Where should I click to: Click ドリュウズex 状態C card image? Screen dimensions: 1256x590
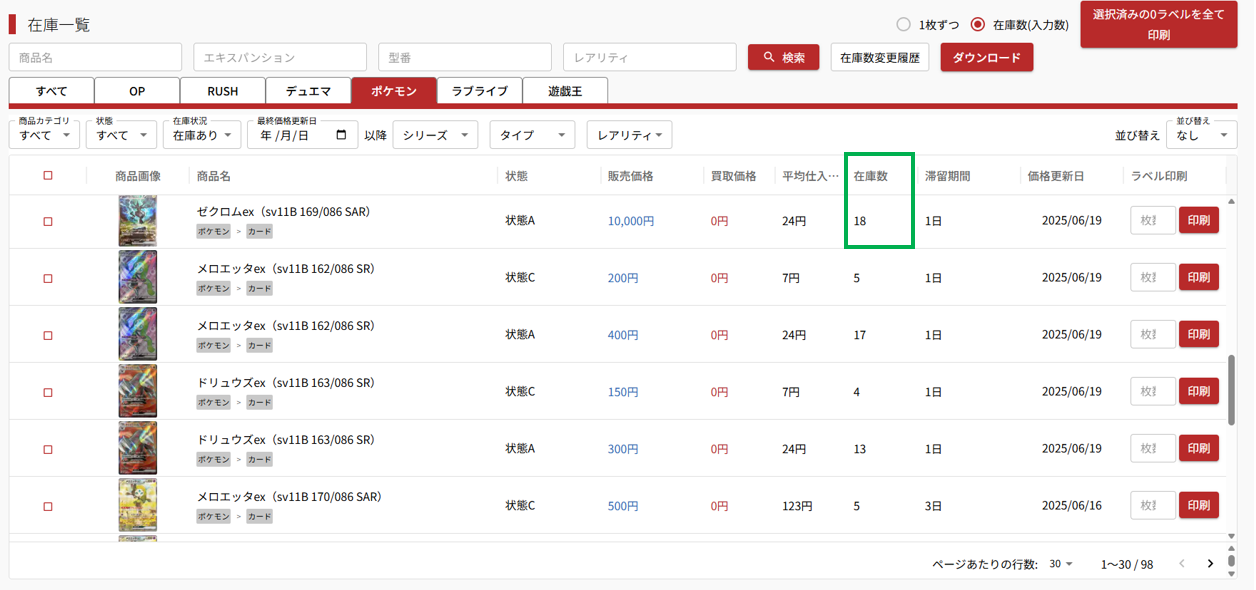point(137,391)
